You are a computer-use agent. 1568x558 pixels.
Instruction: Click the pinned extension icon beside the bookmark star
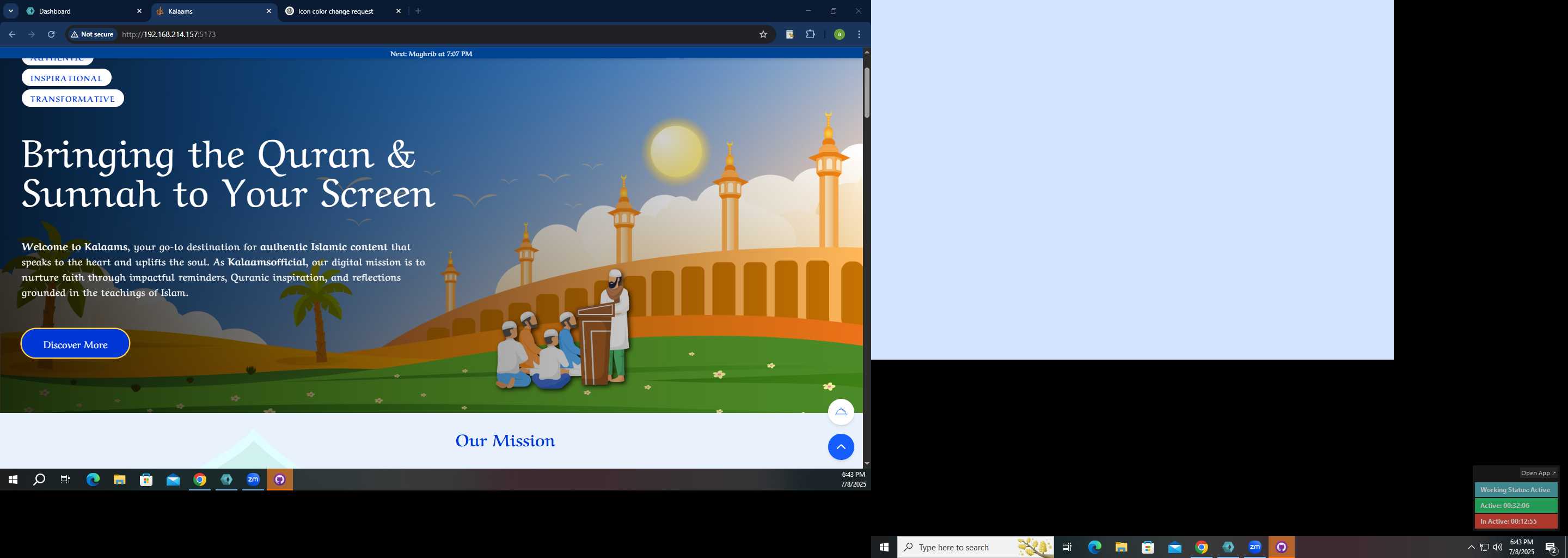click(789, 35)
